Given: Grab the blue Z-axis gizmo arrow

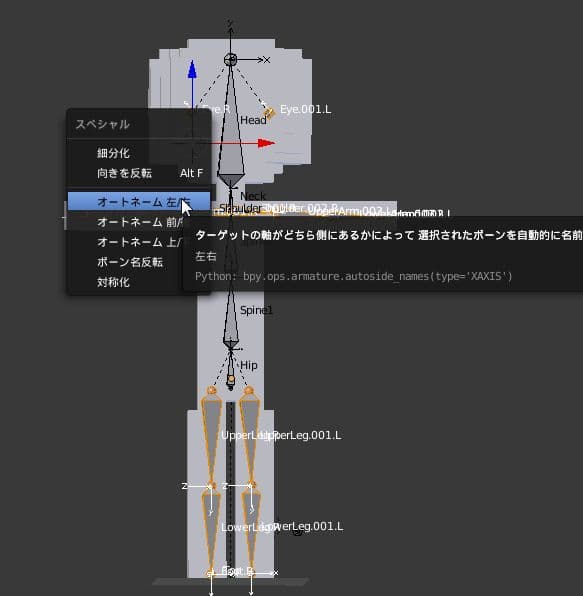Looking at the screenshot, I should tap(192, 70).
